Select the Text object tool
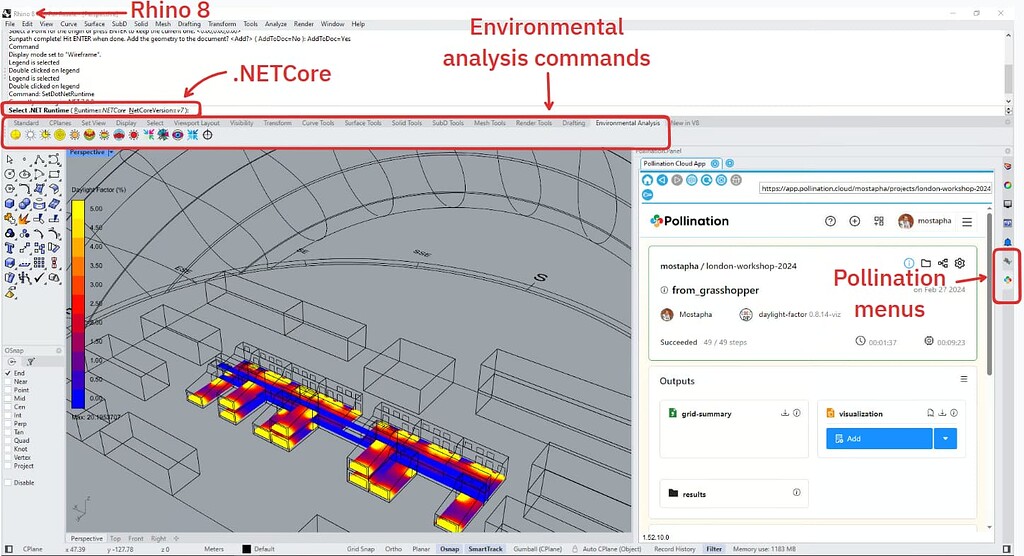 9,248
